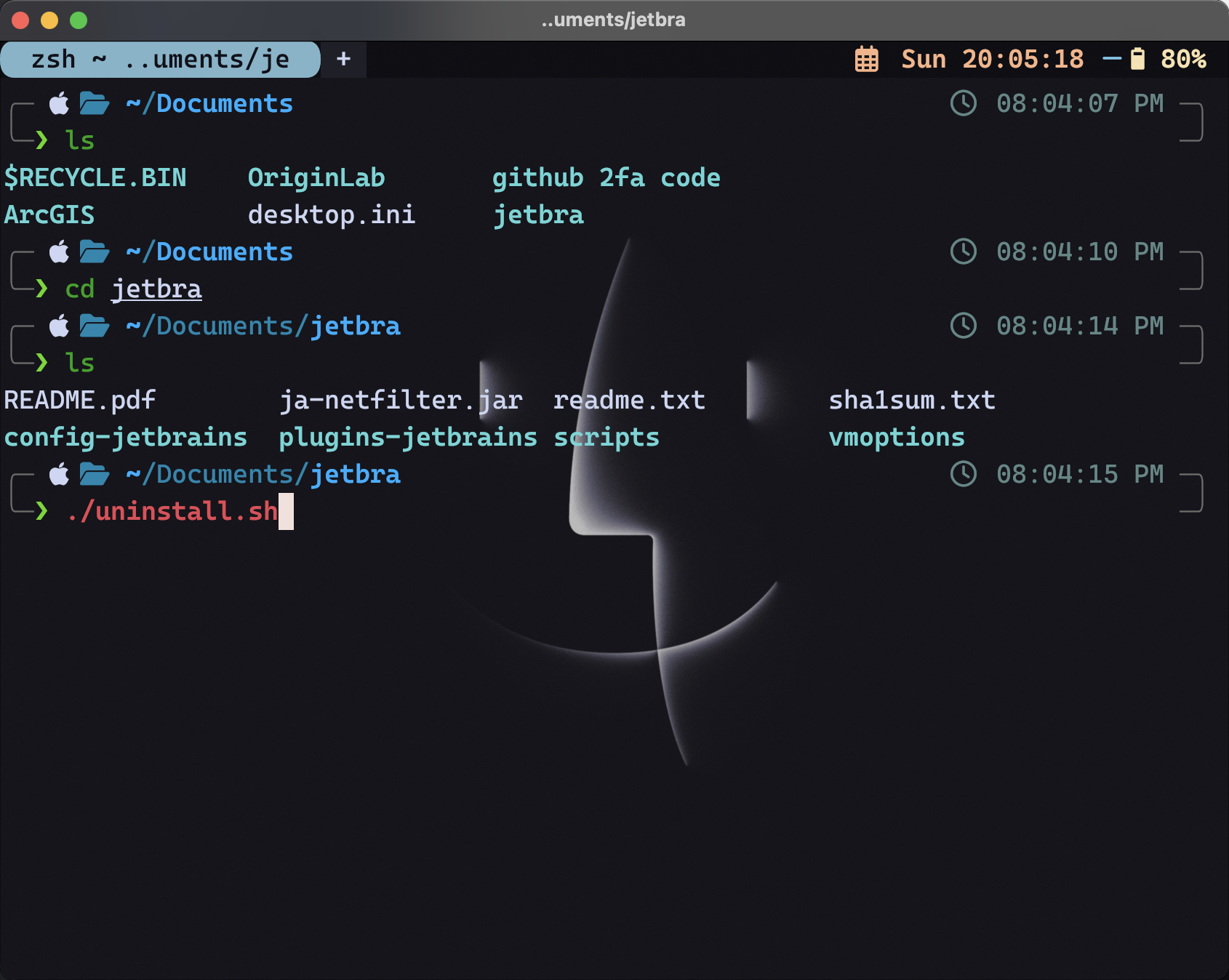Click clock icon next to 08:04:15 PM

point(964,474)
